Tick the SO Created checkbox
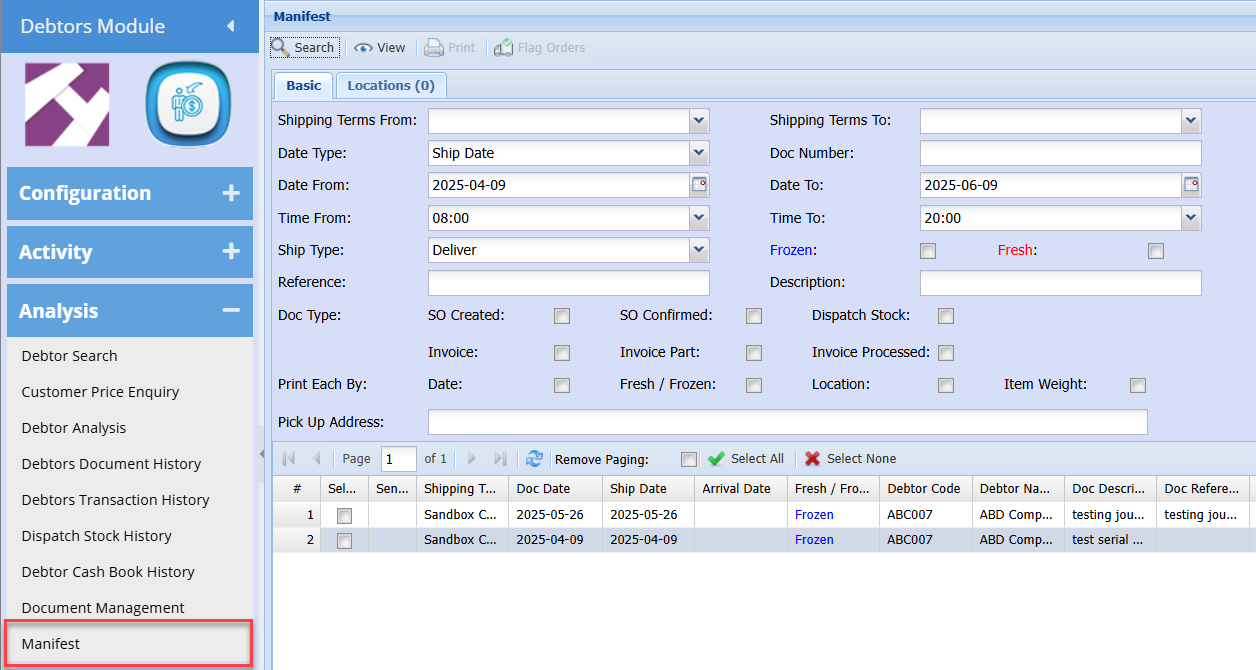Viewport: 1256px width, 670px height. click(562, 316)
